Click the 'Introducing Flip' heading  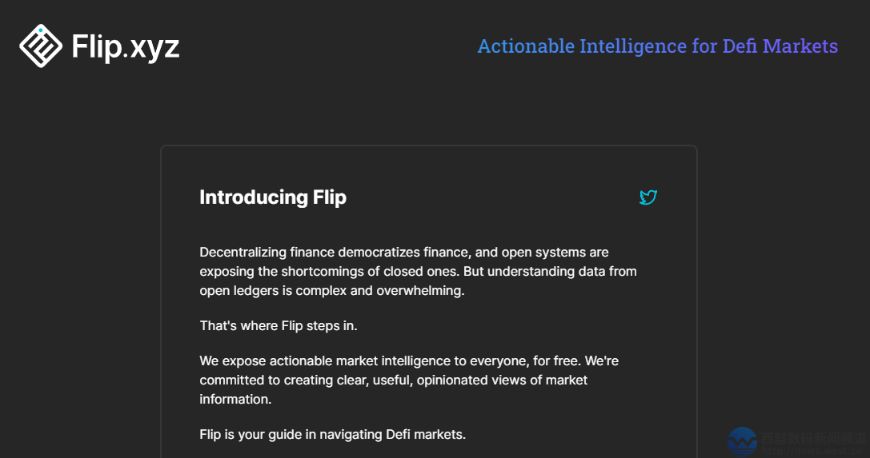(273, 197)
